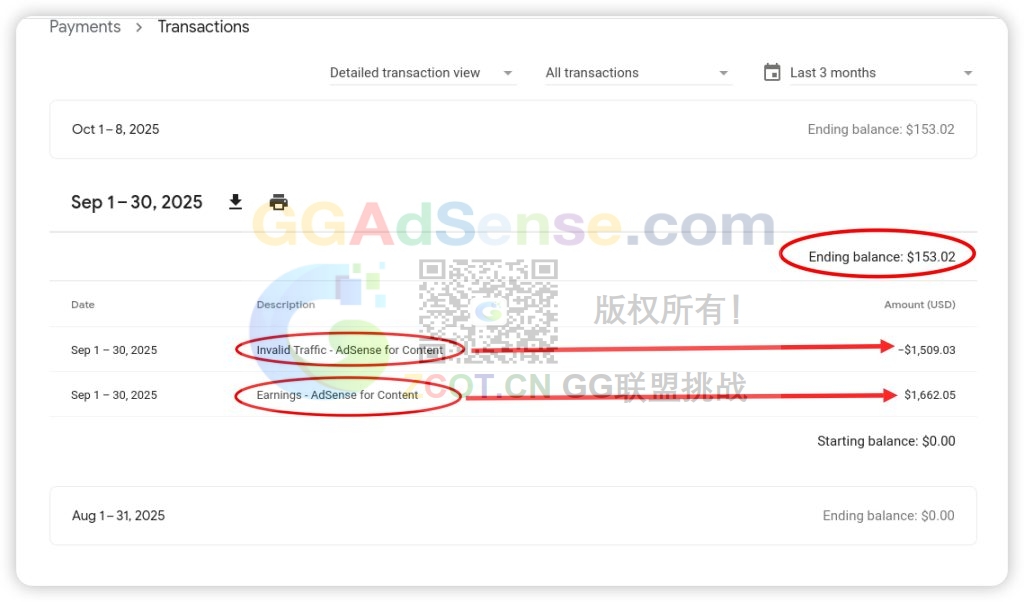Click the Starting balance $0.00 text
This screenshot has width=1024, height=602.
pyautogui.click(x=886, y=441)
